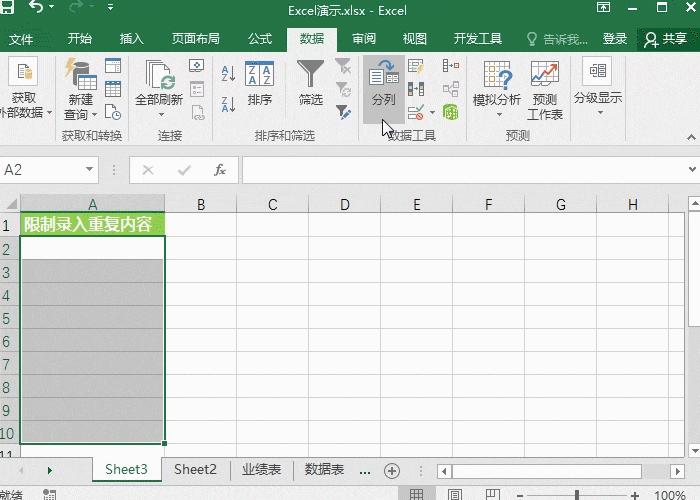
Task: Click the zoom slider in status bar
Action: 577,495
